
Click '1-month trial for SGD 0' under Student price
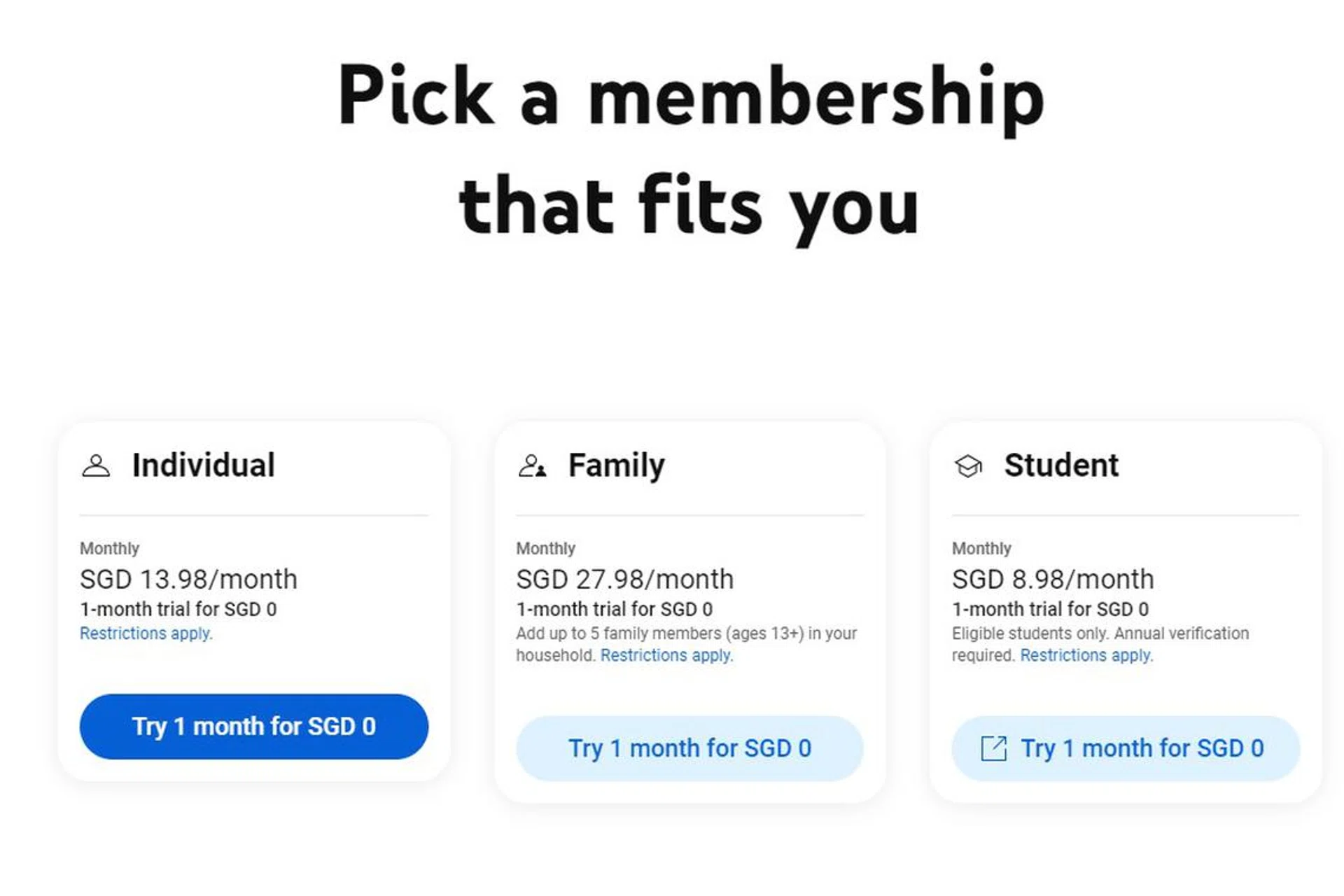(1050, 609)
